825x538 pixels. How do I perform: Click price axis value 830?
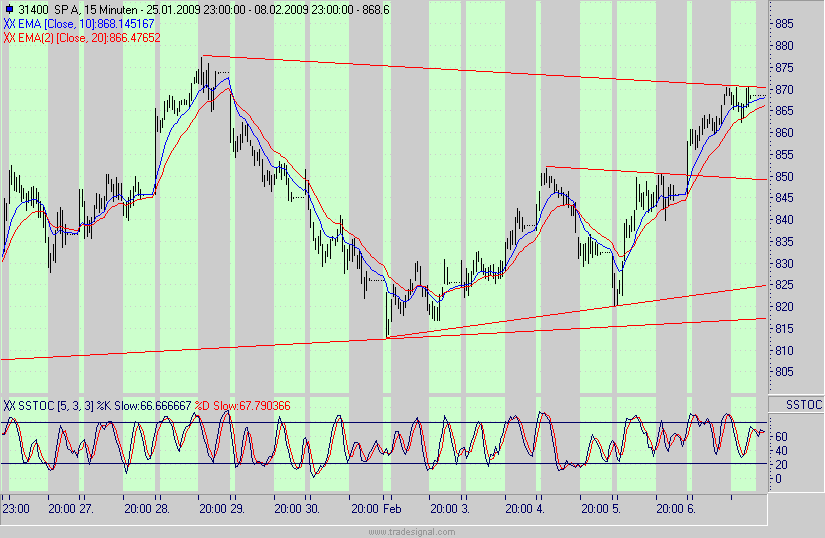[x=784, y=263]
